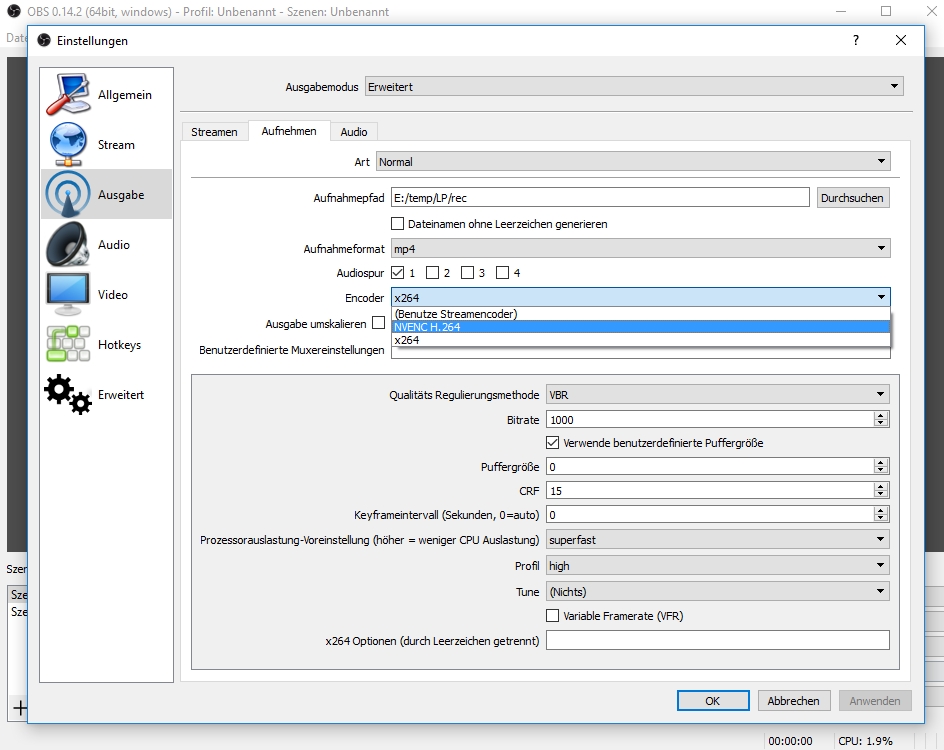This screenshot has width=944, height=750.
Task: Click the Aufnahmepfad text field
Action: pyautogui.click(x=599, y=198)
